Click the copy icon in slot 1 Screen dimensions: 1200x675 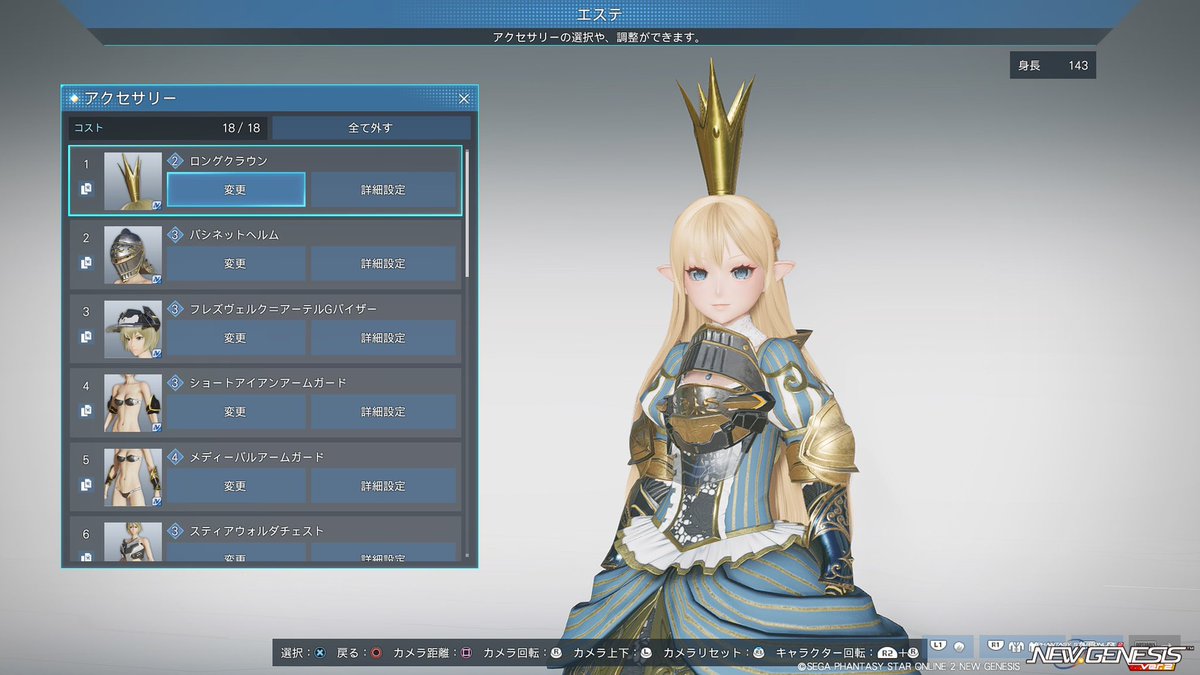point(87,188)
